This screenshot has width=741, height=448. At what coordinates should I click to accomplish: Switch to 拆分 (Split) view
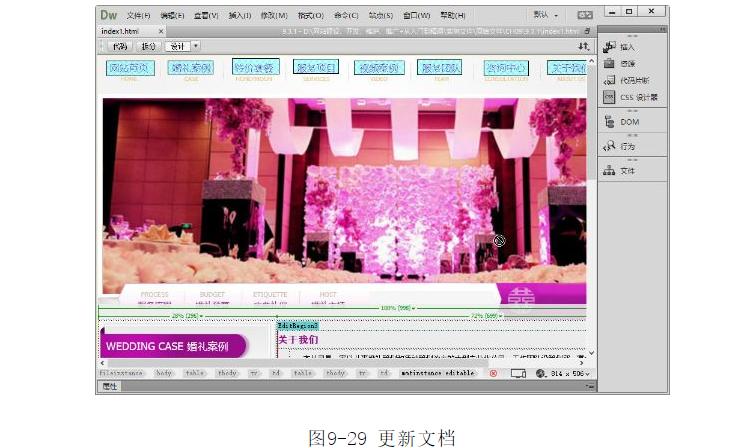click(148, 46)
